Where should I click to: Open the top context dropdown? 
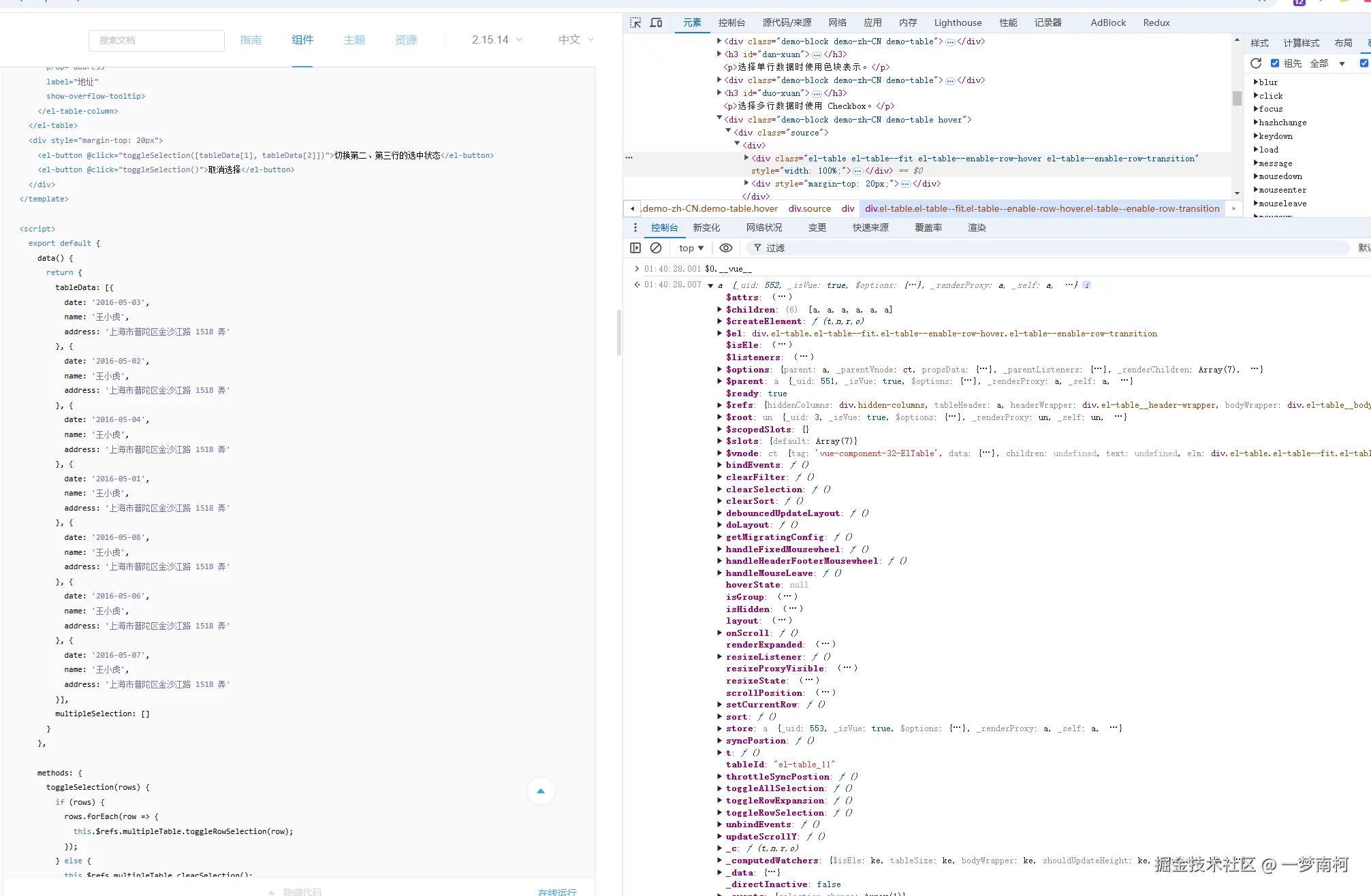[691, 248]
